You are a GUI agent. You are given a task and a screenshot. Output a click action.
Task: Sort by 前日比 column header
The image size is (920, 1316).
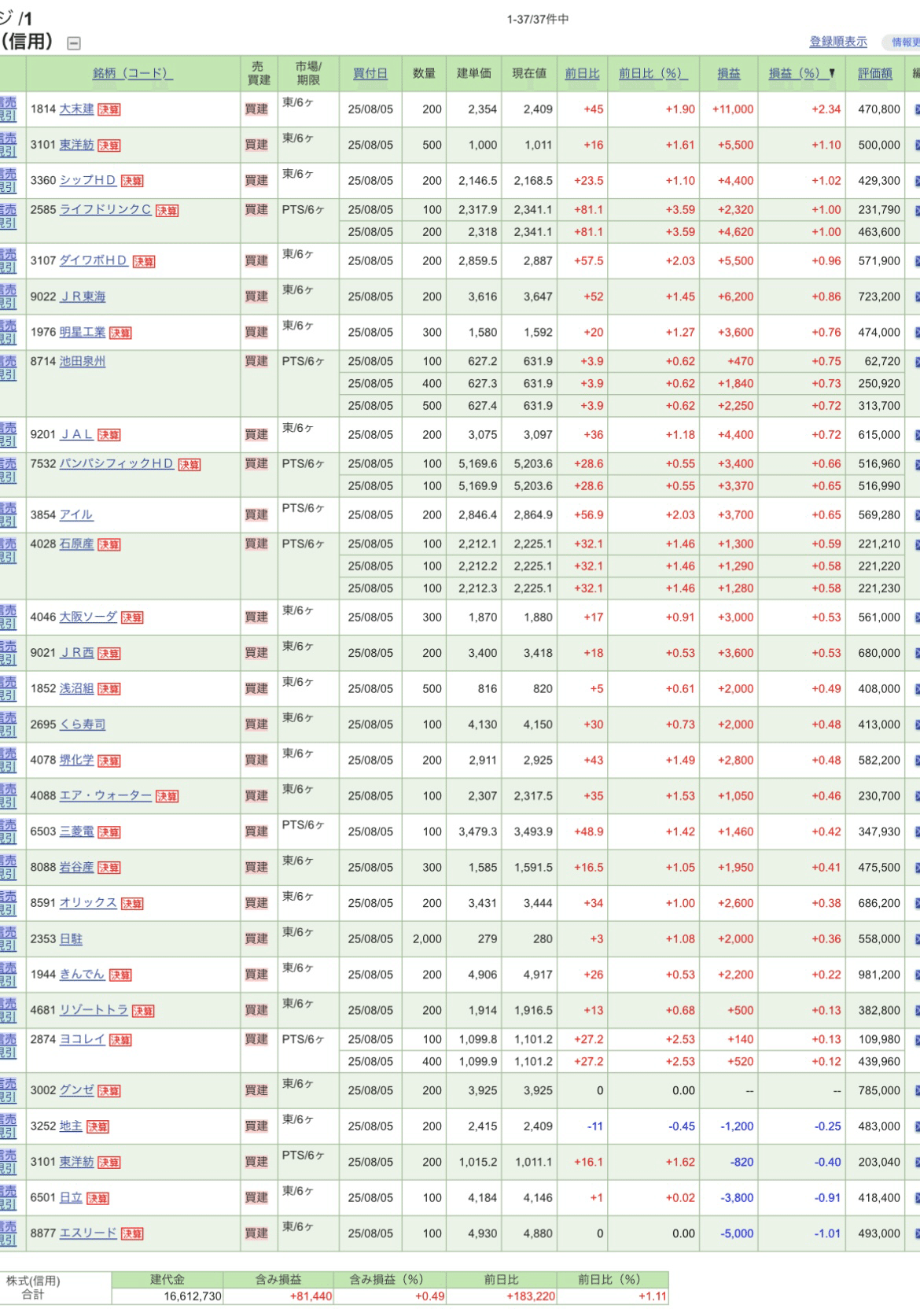[x=582, y=73]
